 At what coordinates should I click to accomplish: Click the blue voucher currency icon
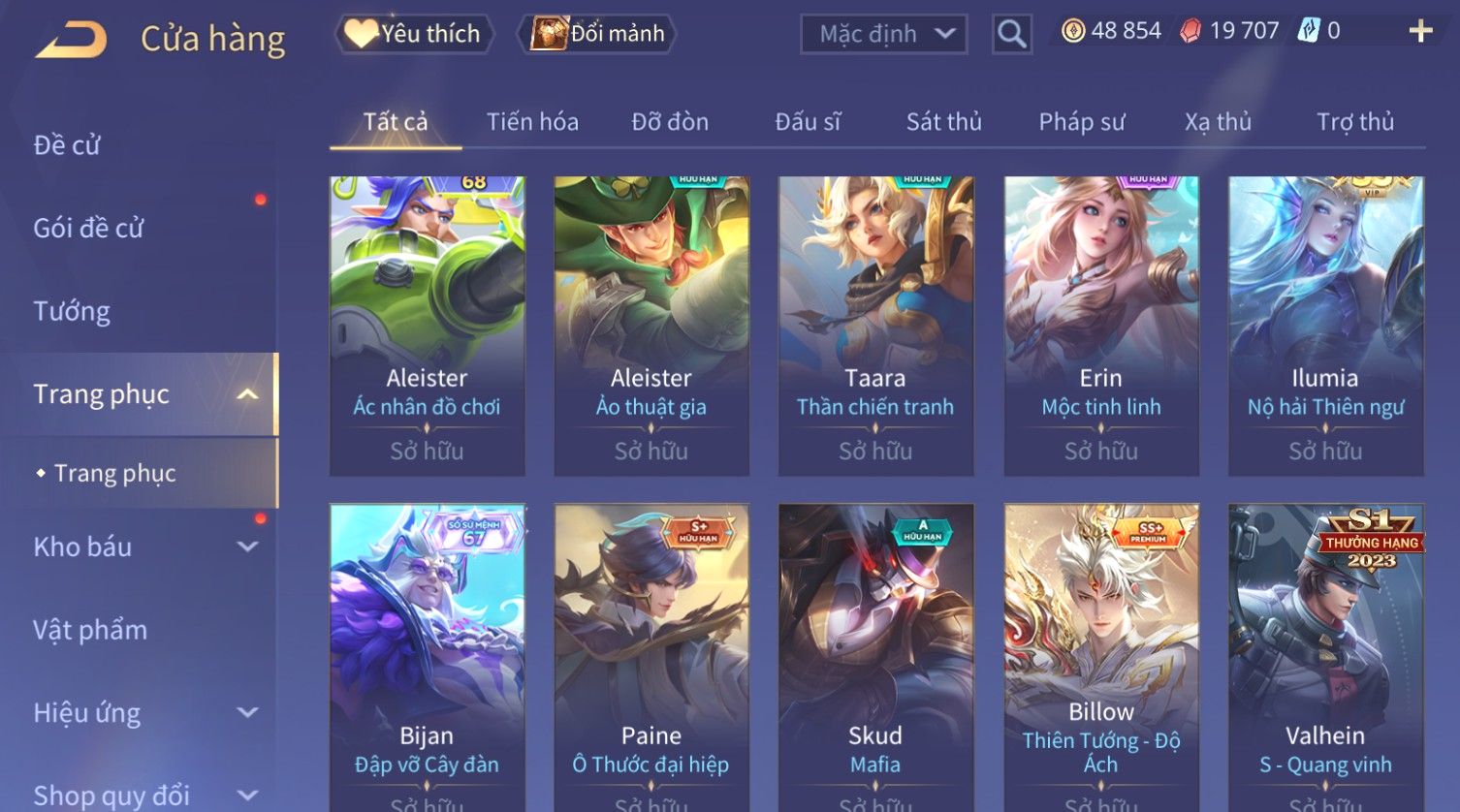tap(1309, 31)
